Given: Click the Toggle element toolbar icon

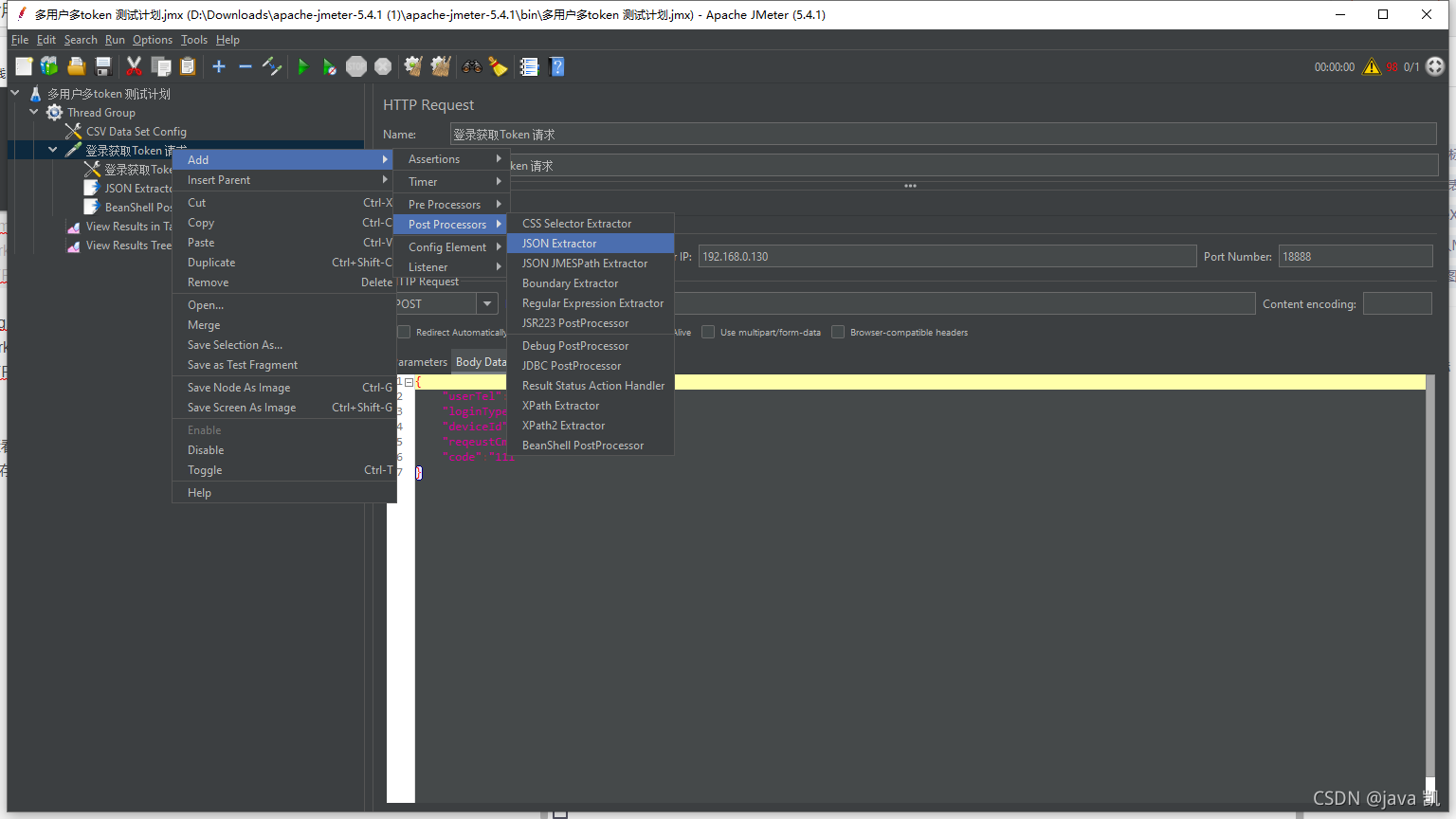Looking at the screenshot, I should click(x=272, y=66).
